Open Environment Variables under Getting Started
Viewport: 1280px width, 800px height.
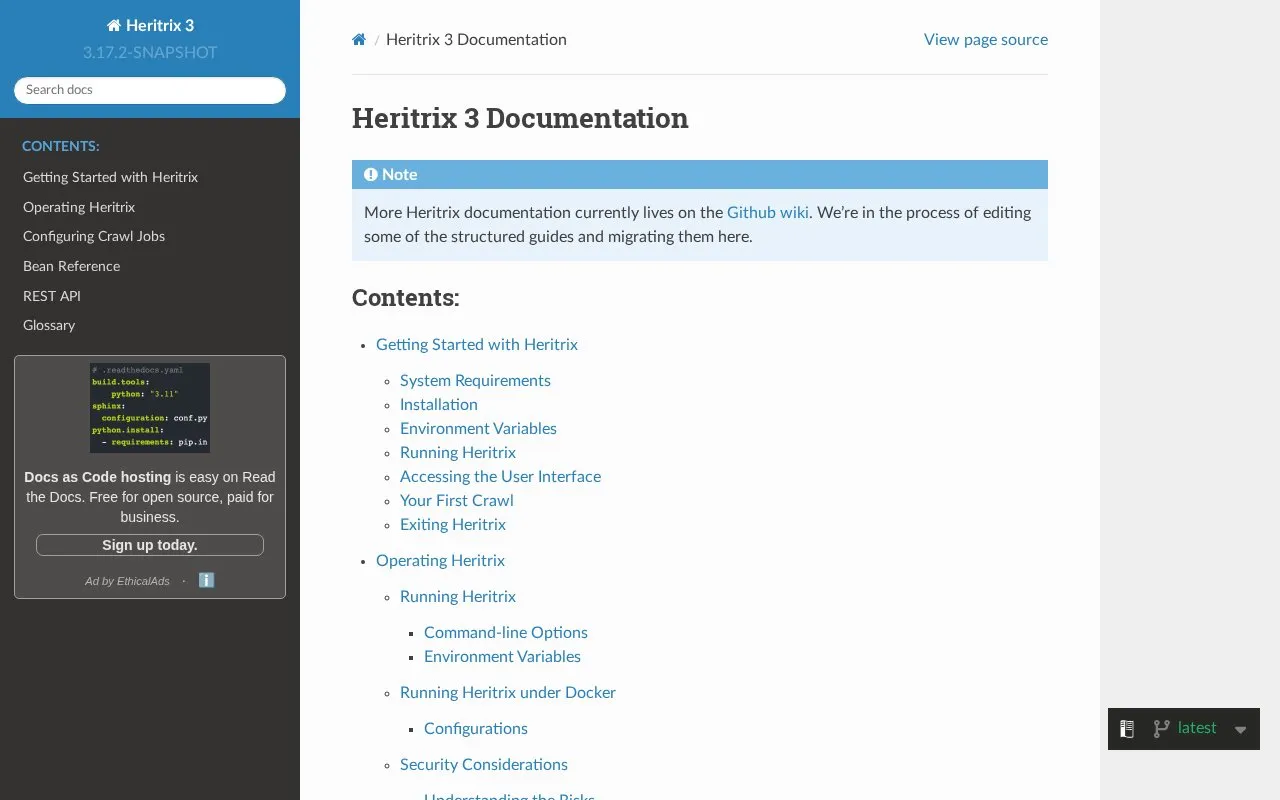coord(478,428)
